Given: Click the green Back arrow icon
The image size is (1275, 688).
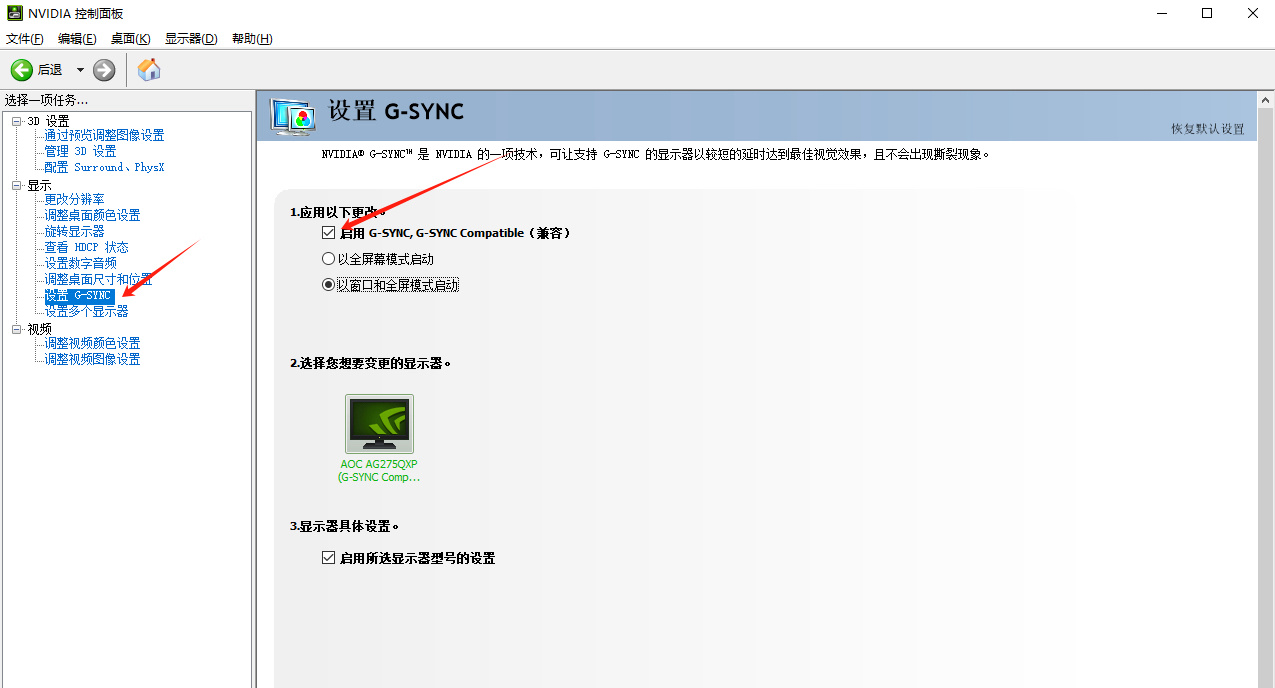Looking at the screenshot, I should [x=22, y=70].
